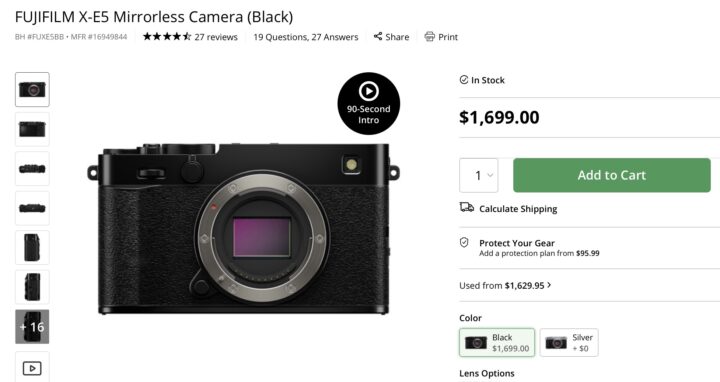Image resolution: width=720 pixels, height=382 pixels.
Task: Select the top-view camera thumbnail
Action: click(32, 169)
